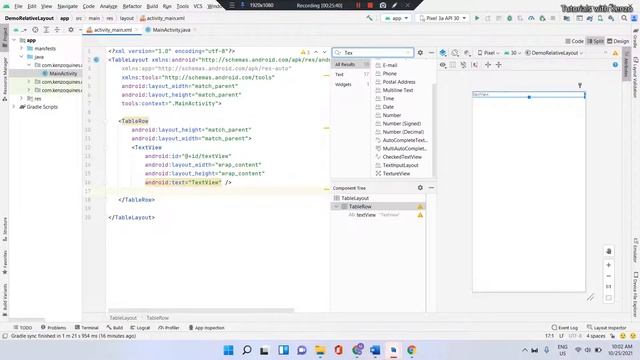The width and height of the screenshot is (640, 360).
Task: Click the zoom in plus button on preview
Action: click(x=609, y=265)
